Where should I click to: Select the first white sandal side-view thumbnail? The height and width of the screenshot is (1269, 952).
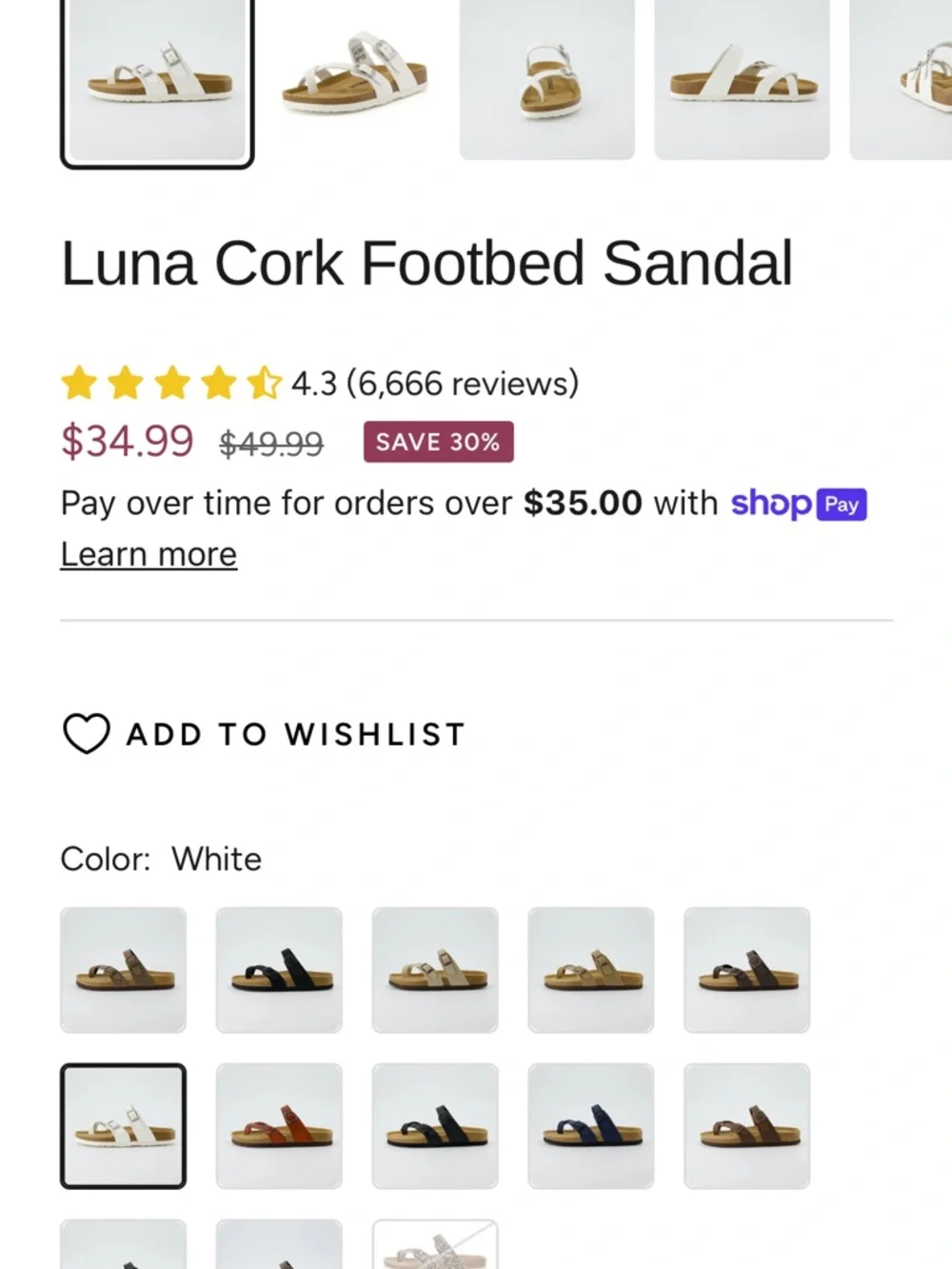pos(157,81)
